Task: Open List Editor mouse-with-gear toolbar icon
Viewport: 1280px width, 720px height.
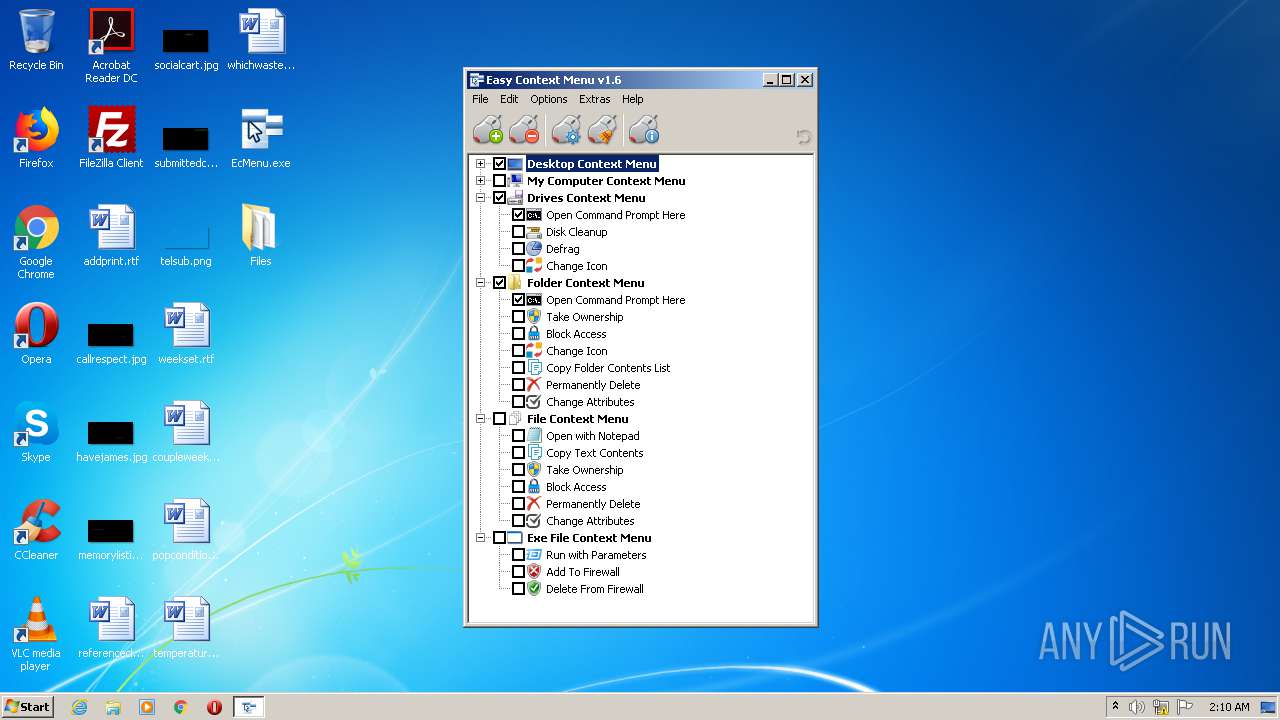Action: click(566, 130)
